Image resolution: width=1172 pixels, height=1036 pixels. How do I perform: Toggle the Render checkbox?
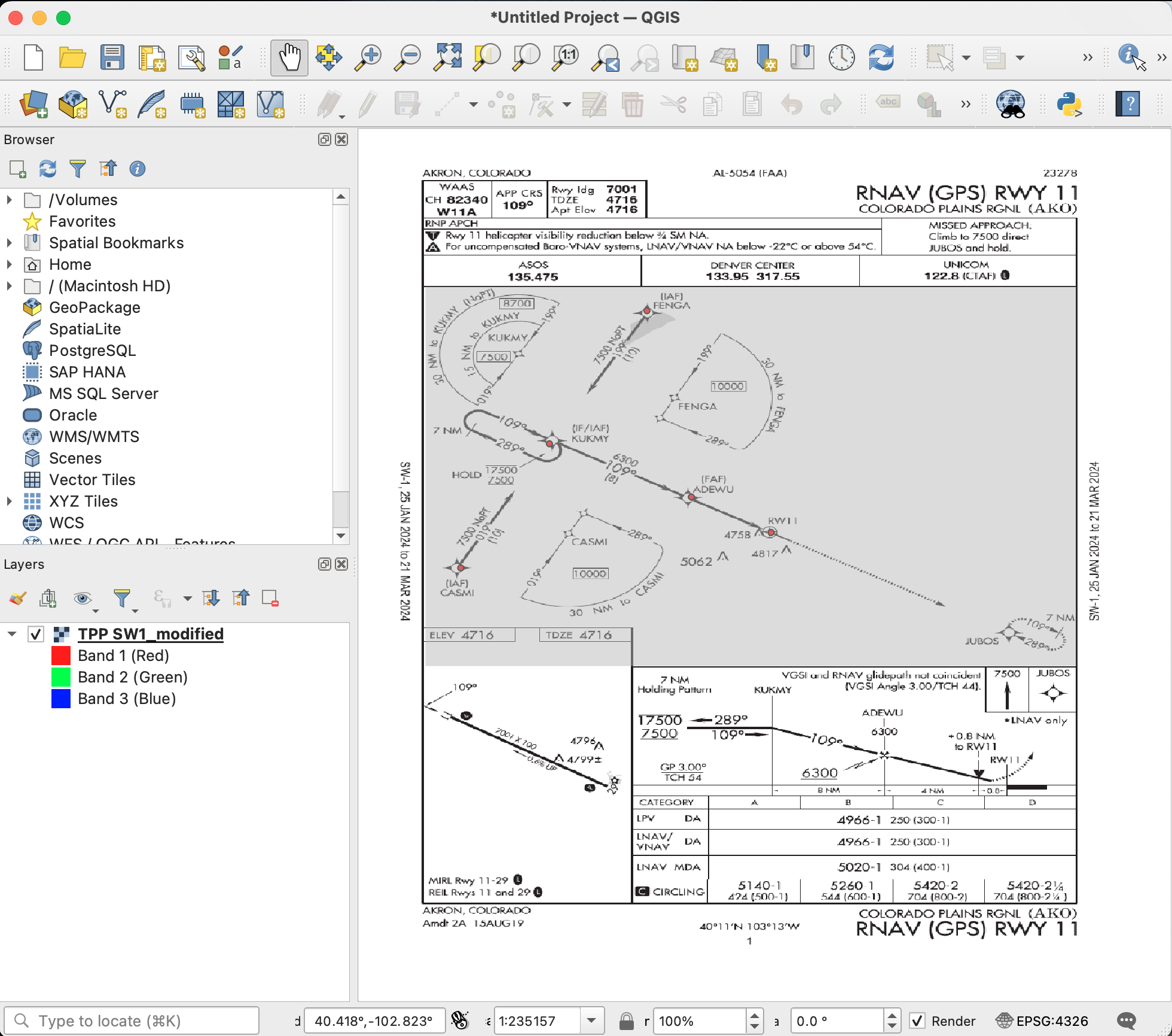point(917,1020)
